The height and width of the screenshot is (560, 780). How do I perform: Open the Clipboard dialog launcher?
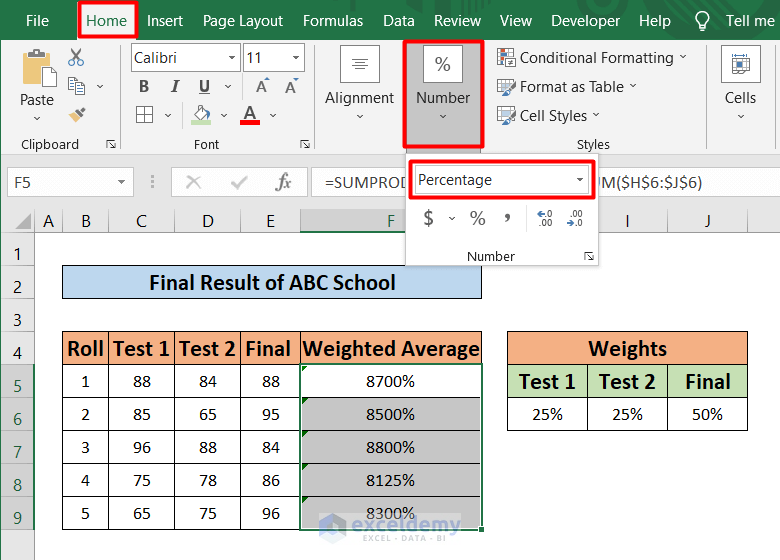tap(111, 144)
